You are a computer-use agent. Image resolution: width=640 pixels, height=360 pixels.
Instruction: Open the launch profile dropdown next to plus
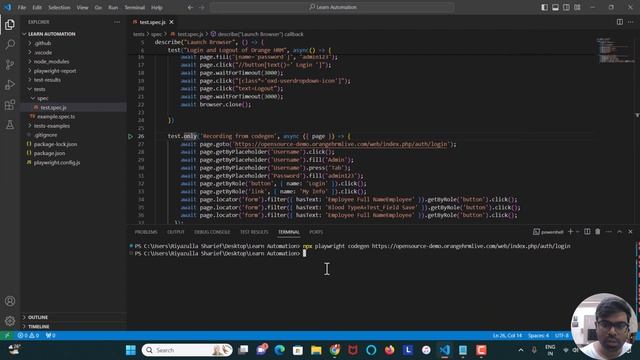pos(577,232)
